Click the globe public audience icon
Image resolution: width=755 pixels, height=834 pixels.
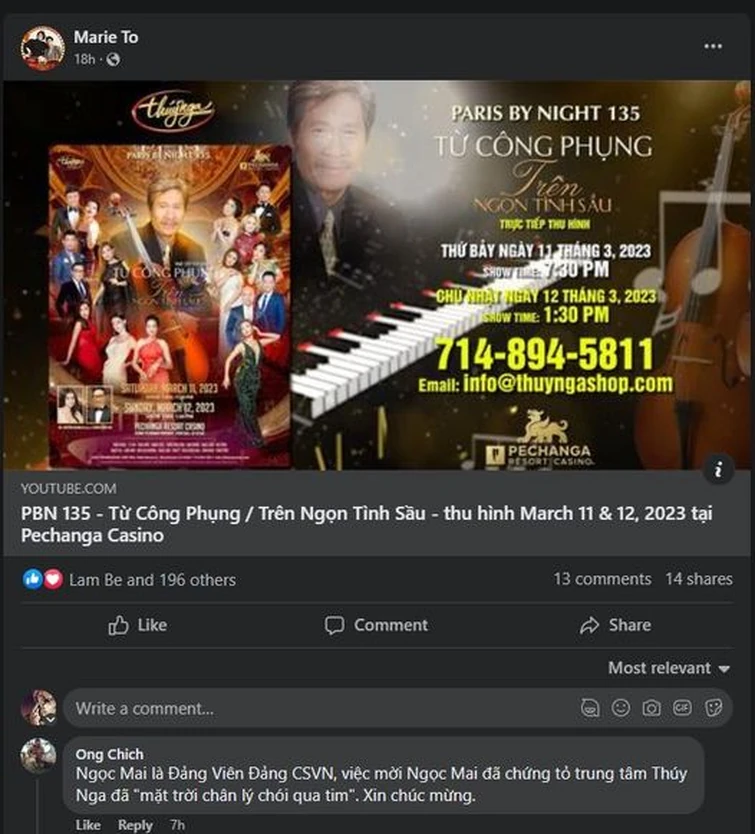point(113,60)
